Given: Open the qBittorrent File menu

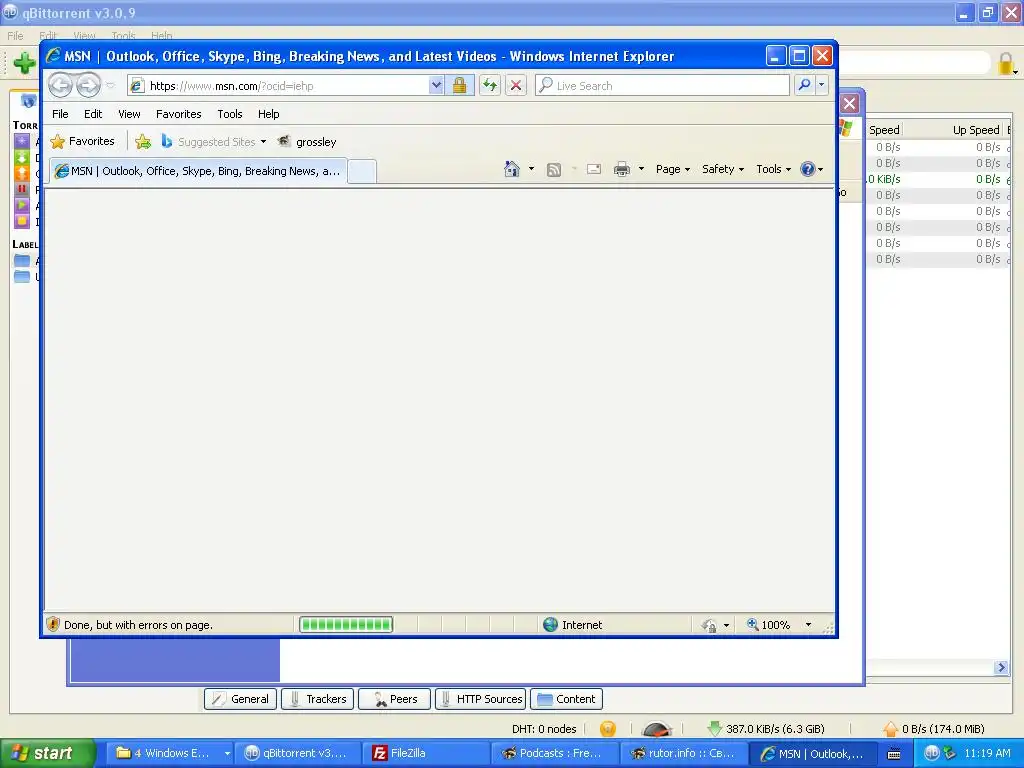Looking at the screenshot, I should 15,35.
